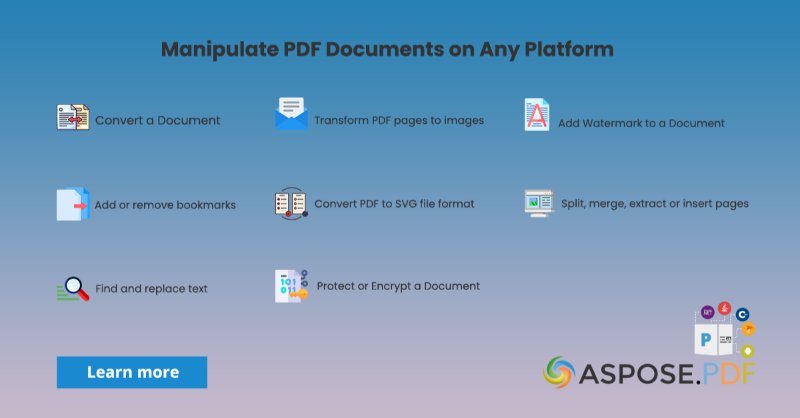Select 'Split, merge, extract or insert pages'
The width and height of the screenshot is (800, 418).
[x=655, y=204]
